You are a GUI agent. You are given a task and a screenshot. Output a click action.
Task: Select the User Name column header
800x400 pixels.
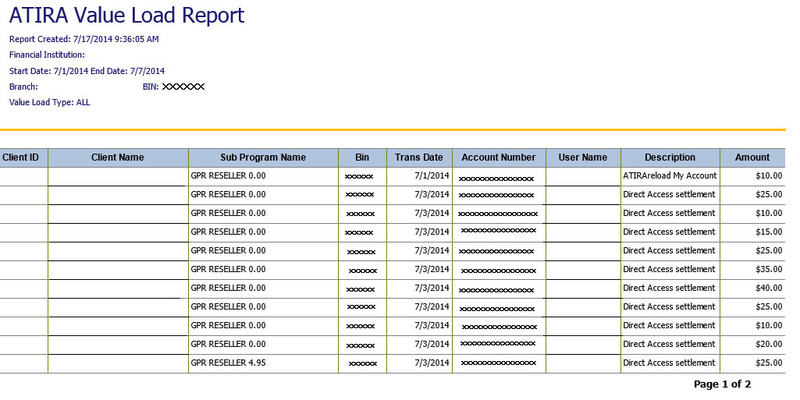coord(583,157)
